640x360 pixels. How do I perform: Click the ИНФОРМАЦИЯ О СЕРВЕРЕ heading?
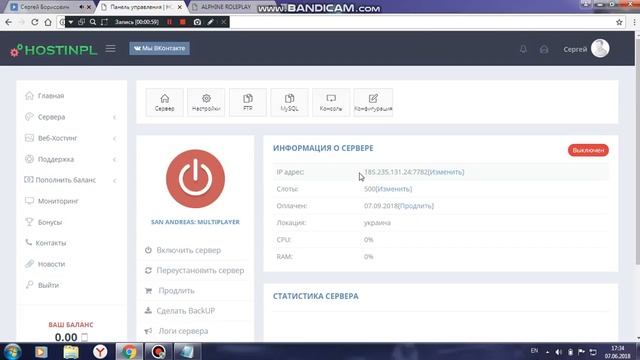323,148
